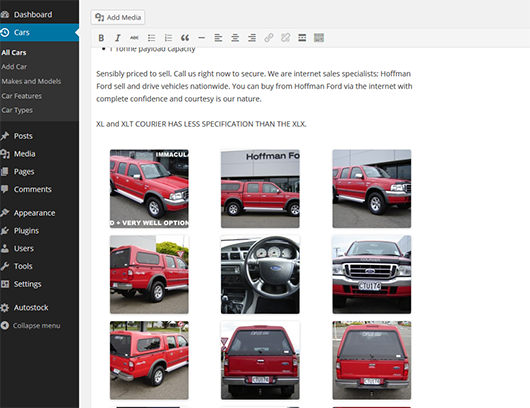Remove link with unlink icon
This screenshot has width=530, height=408.
coord(286,38)
